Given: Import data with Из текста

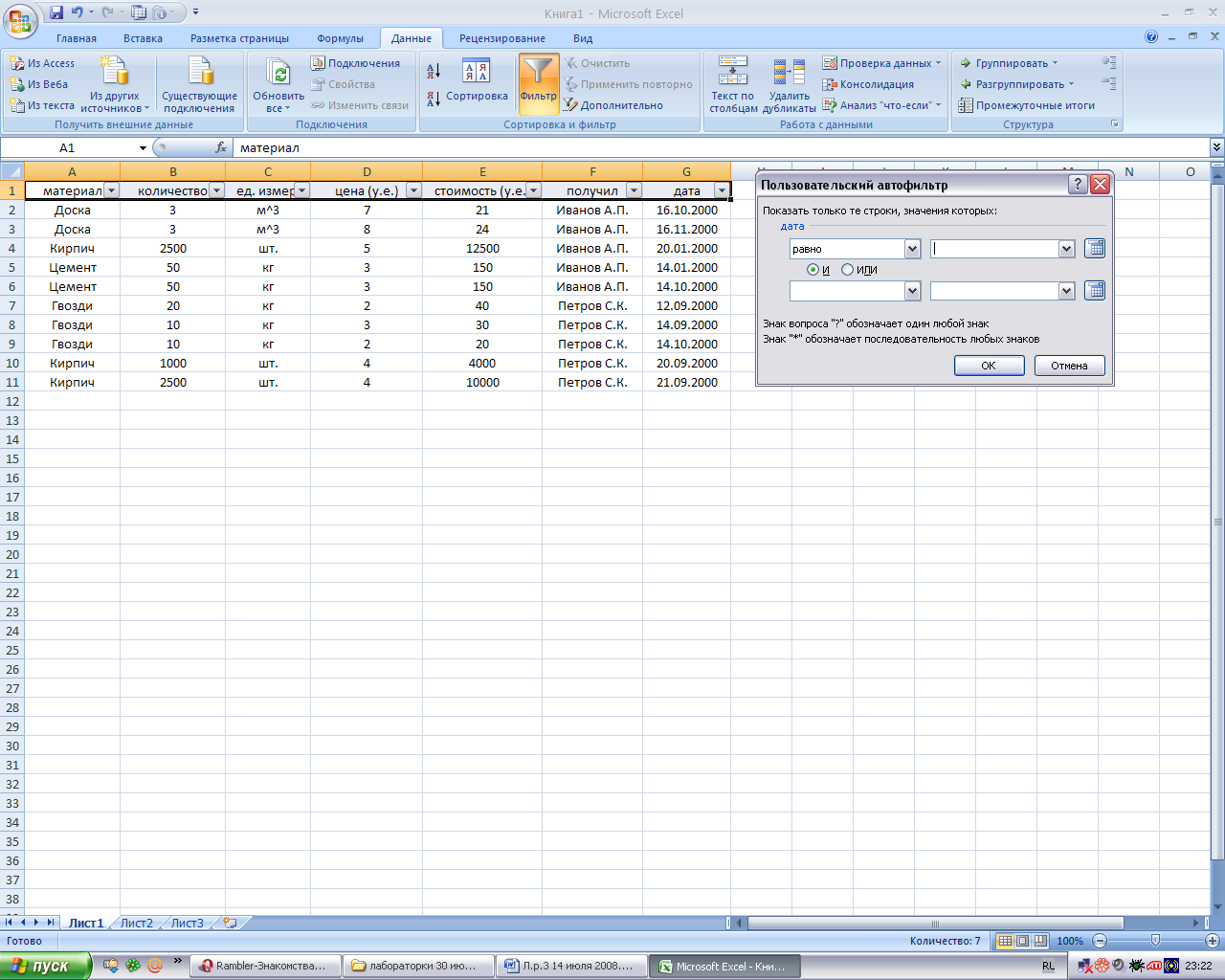Looking at the screenshot, I should 42,105.
